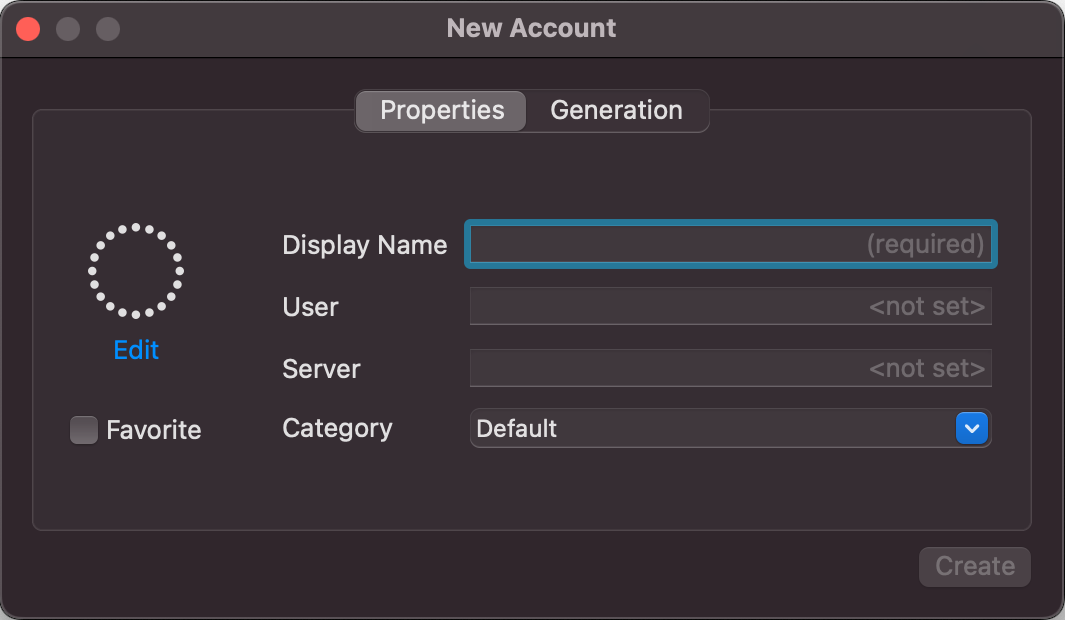Click the Display Name label
The height and width of the screenshot is (620, 1065).
tap(364, 245)
